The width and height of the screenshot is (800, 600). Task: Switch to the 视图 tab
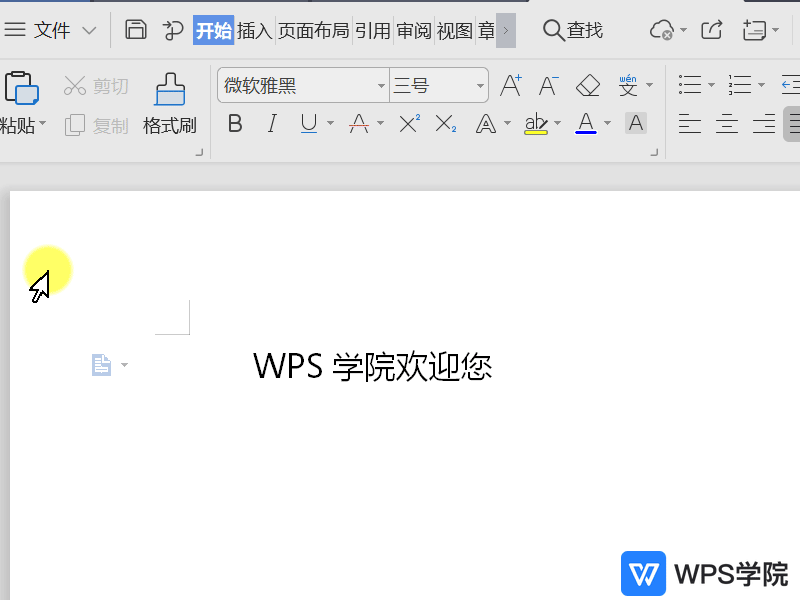pos(455,31)
